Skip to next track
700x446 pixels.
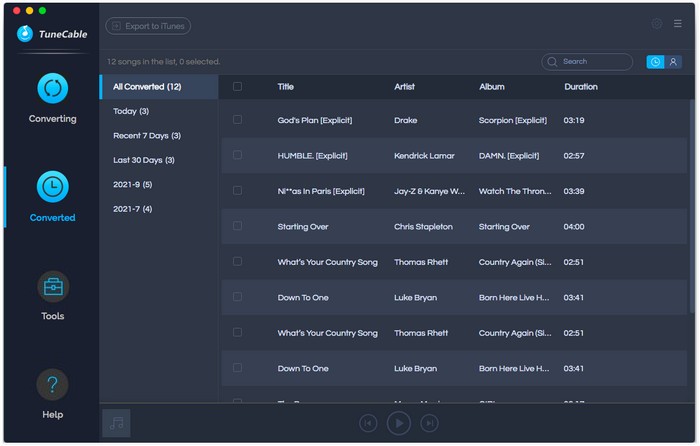[429, 423]
